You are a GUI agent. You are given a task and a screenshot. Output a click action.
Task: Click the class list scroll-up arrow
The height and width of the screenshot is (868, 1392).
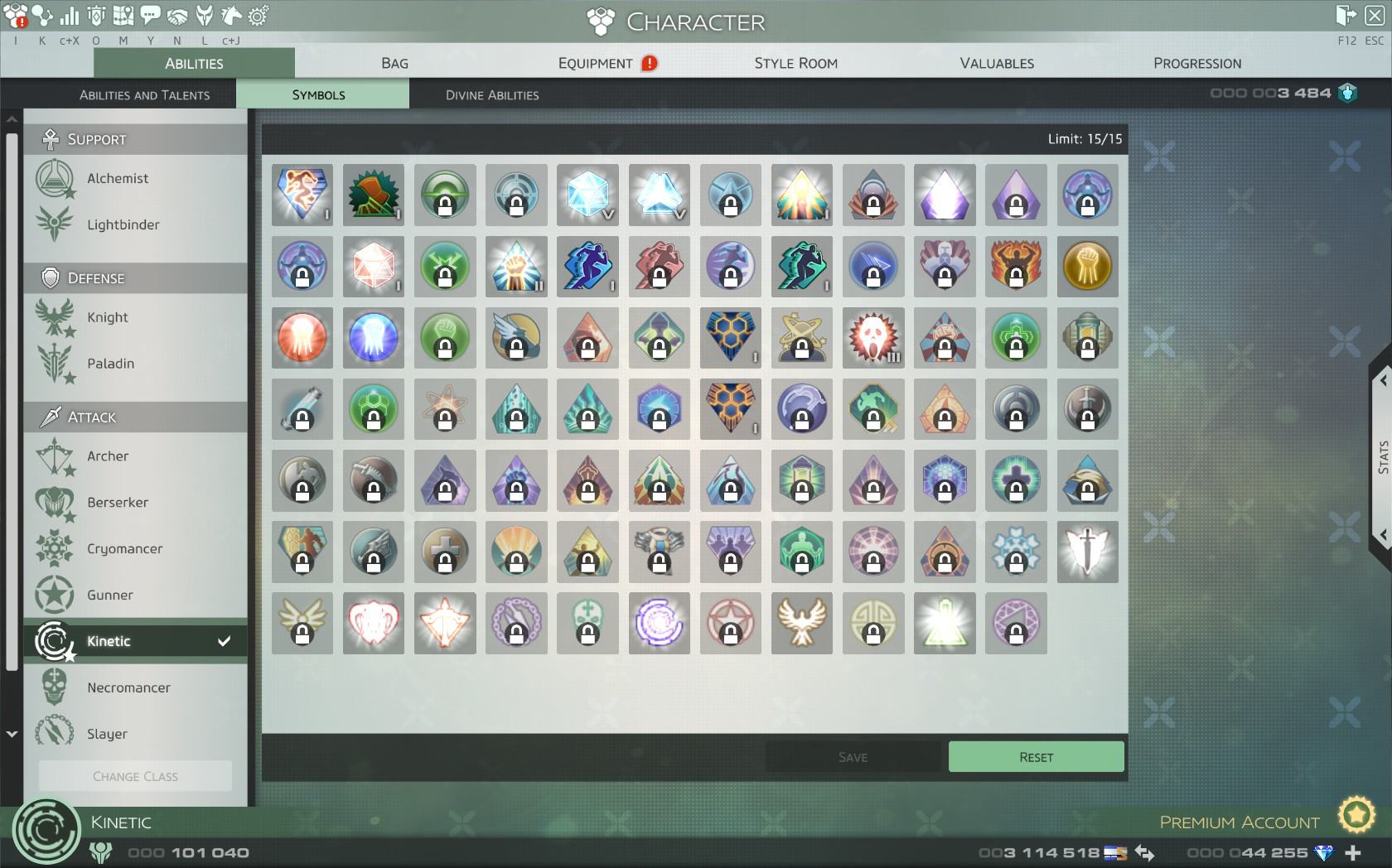point(12,119)
